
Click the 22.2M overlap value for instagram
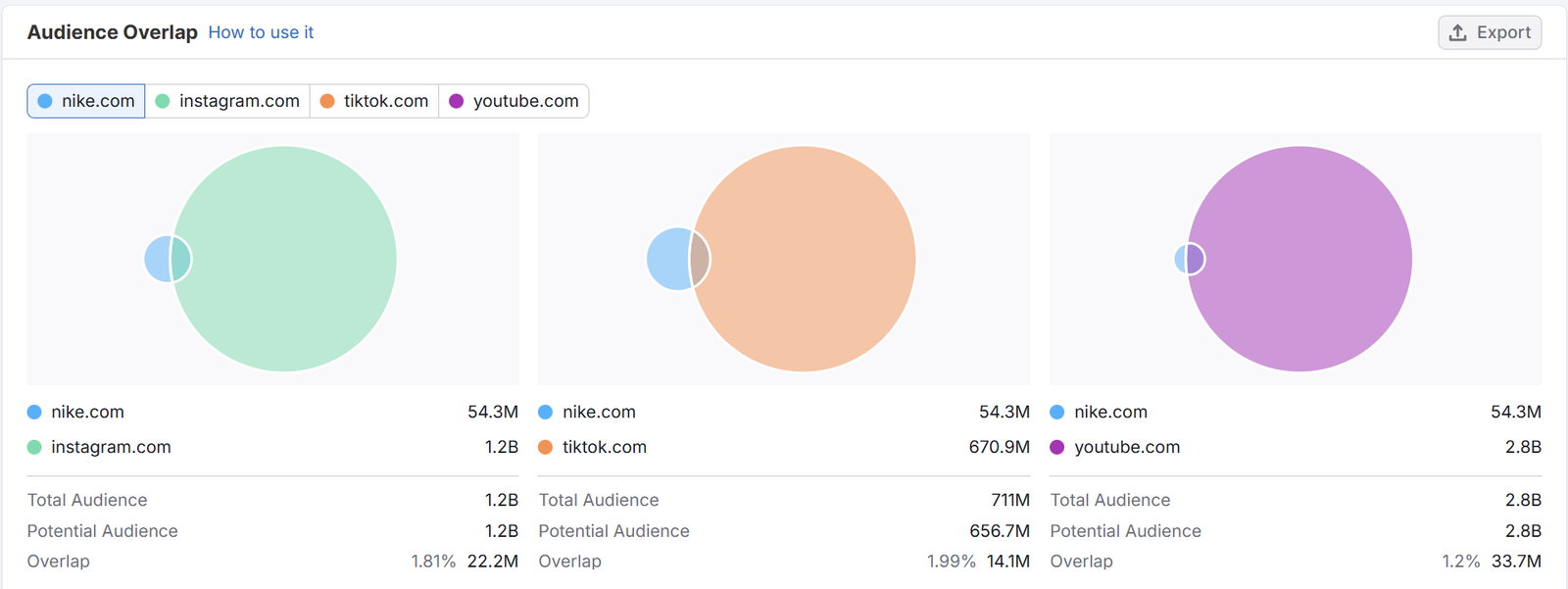tap(492, 562)
